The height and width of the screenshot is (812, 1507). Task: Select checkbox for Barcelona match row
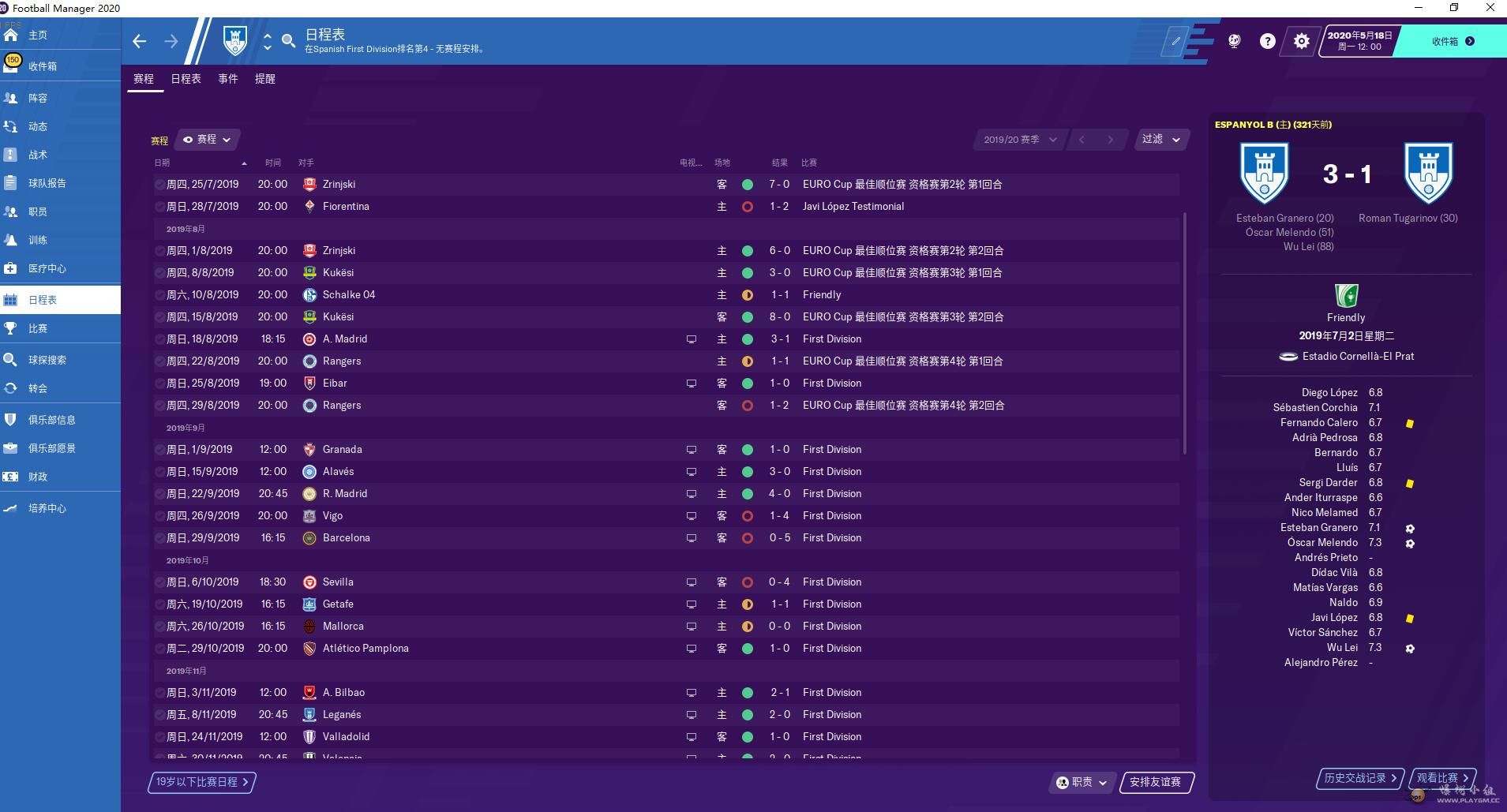click(159, 538)
